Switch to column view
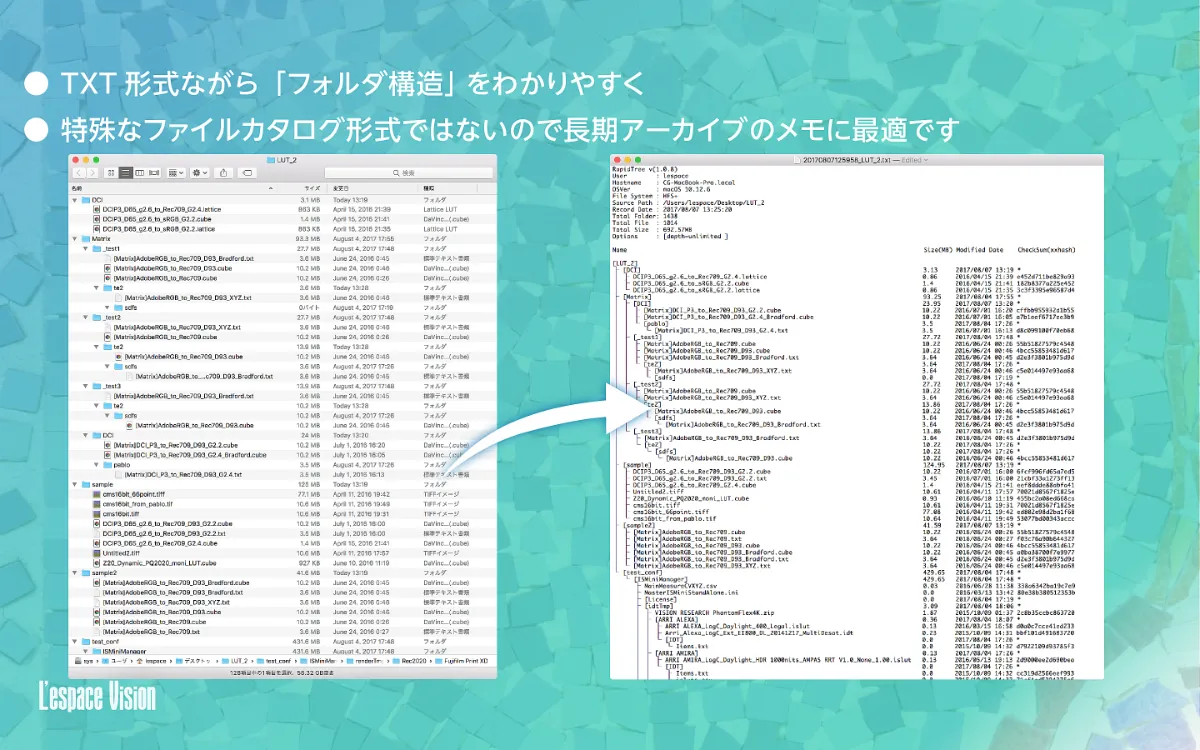The height and width of the screenshot is (750, 1200). click(139, 172)
